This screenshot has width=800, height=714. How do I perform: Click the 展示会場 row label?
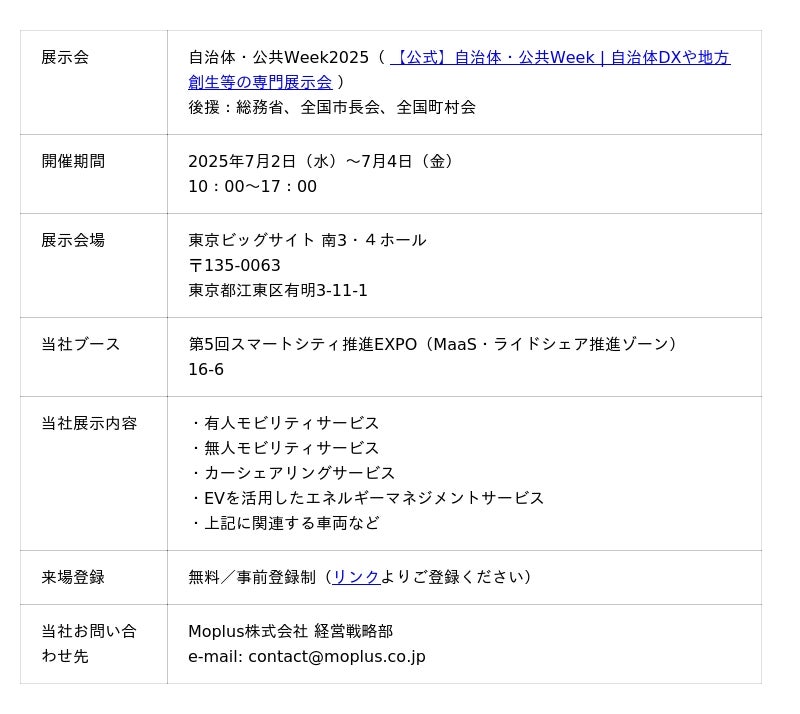coord(73,240)
